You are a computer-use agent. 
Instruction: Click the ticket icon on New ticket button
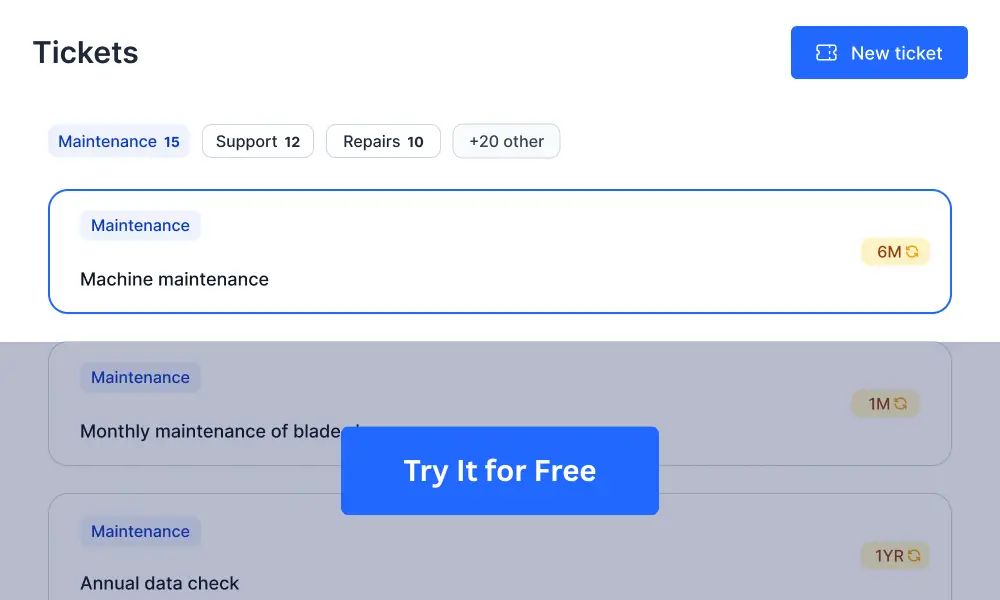[826, 52]
